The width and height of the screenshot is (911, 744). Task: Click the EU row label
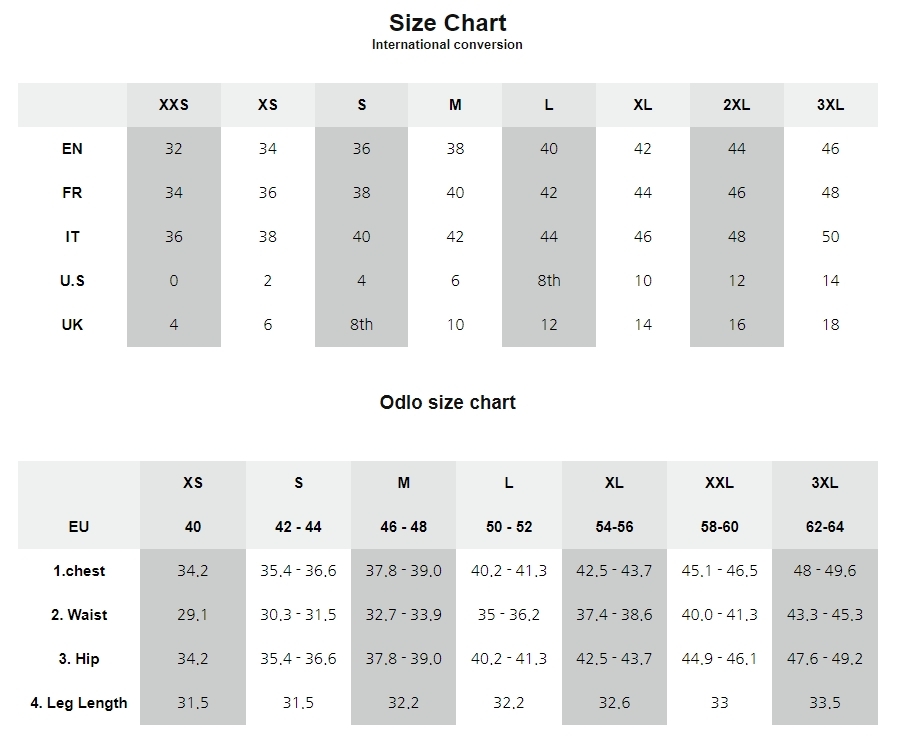click(79, 527)
